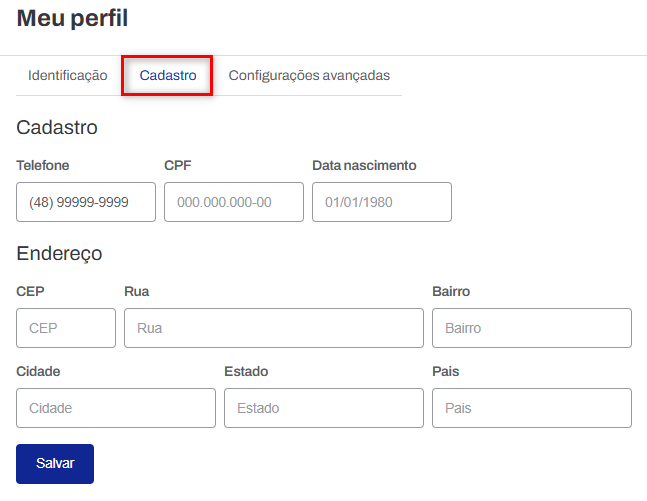This screenshot has width=647, height=501.
Task: Click the Cadastro section heading
Action: point(57,127)
